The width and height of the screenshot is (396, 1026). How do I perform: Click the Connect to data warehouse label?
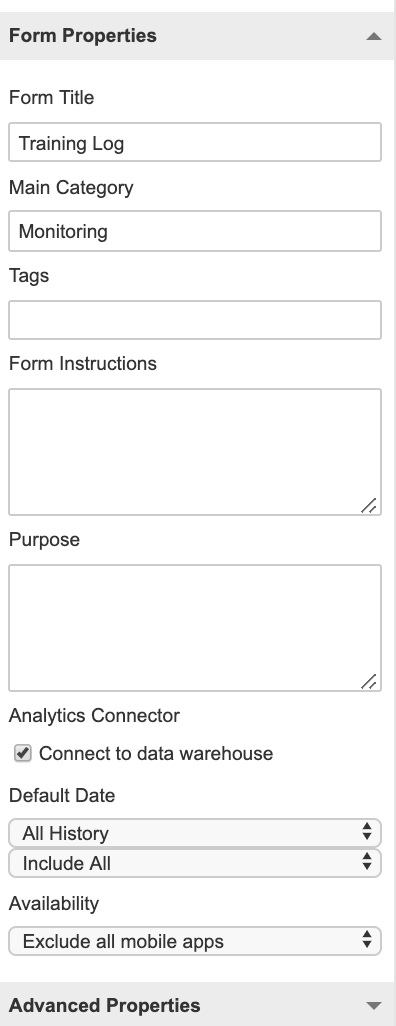(x=156, y=753)
